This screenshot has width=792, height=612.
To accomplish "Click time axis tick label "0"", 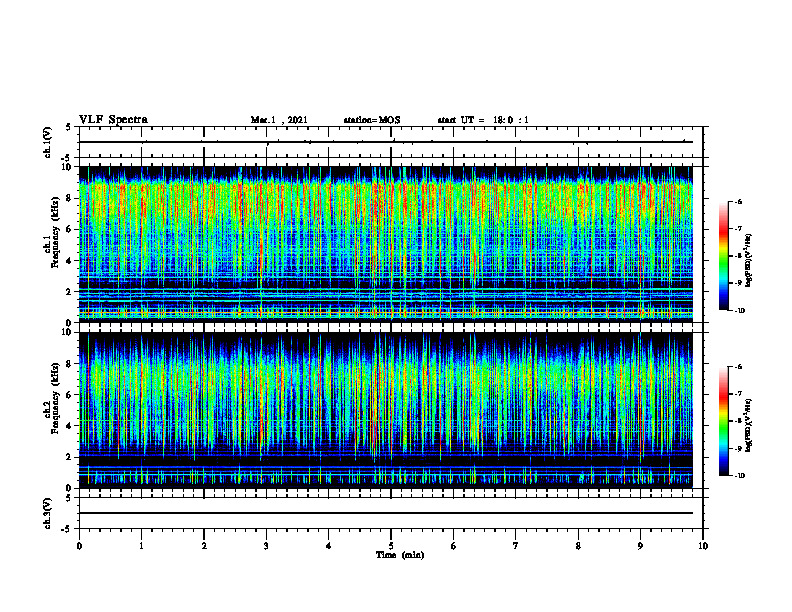I will pos(79,546).
